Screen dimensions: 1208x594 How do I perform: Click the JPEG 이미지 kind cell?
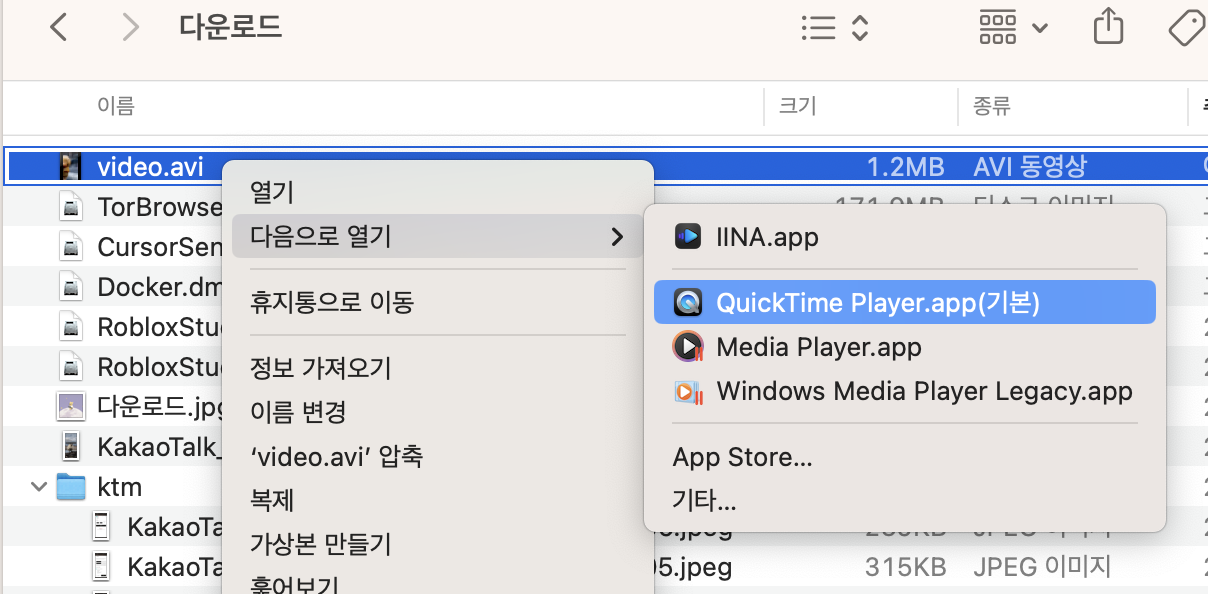point(1042,567)
